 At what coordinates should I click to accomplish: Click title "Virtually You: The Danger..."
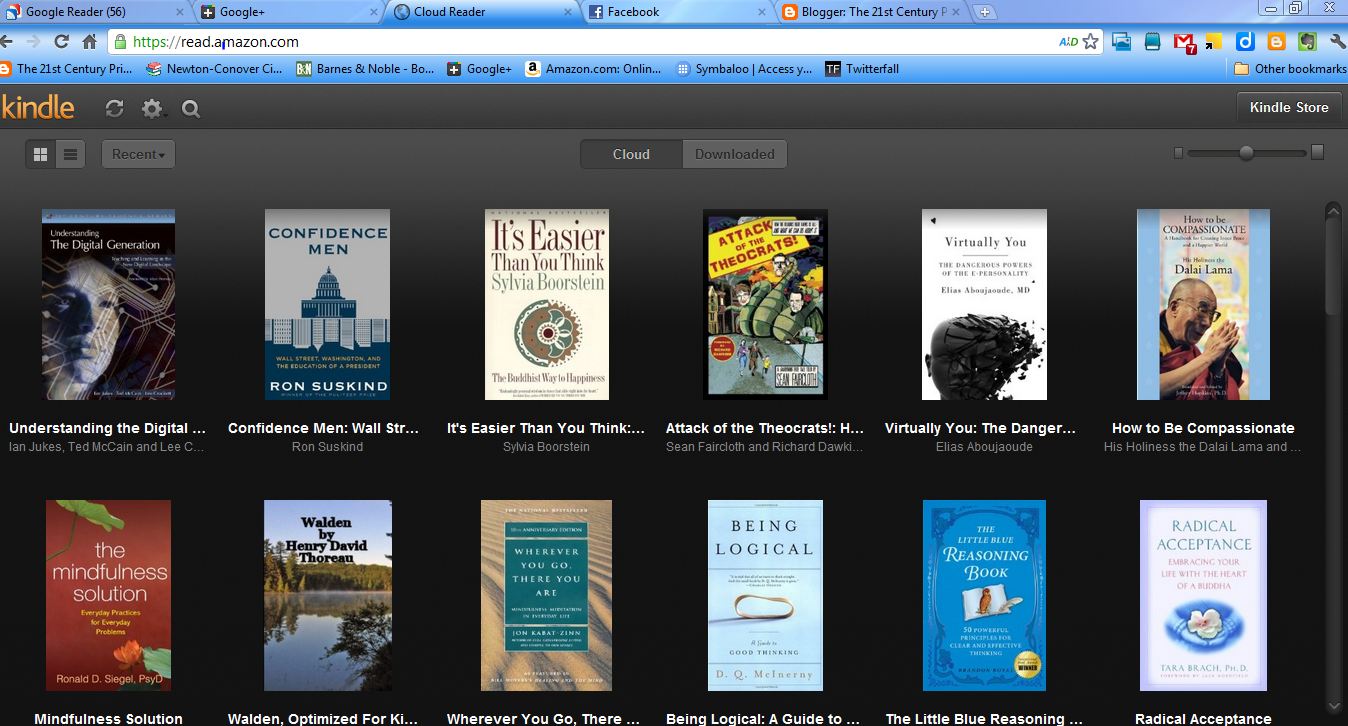point(981,428)
